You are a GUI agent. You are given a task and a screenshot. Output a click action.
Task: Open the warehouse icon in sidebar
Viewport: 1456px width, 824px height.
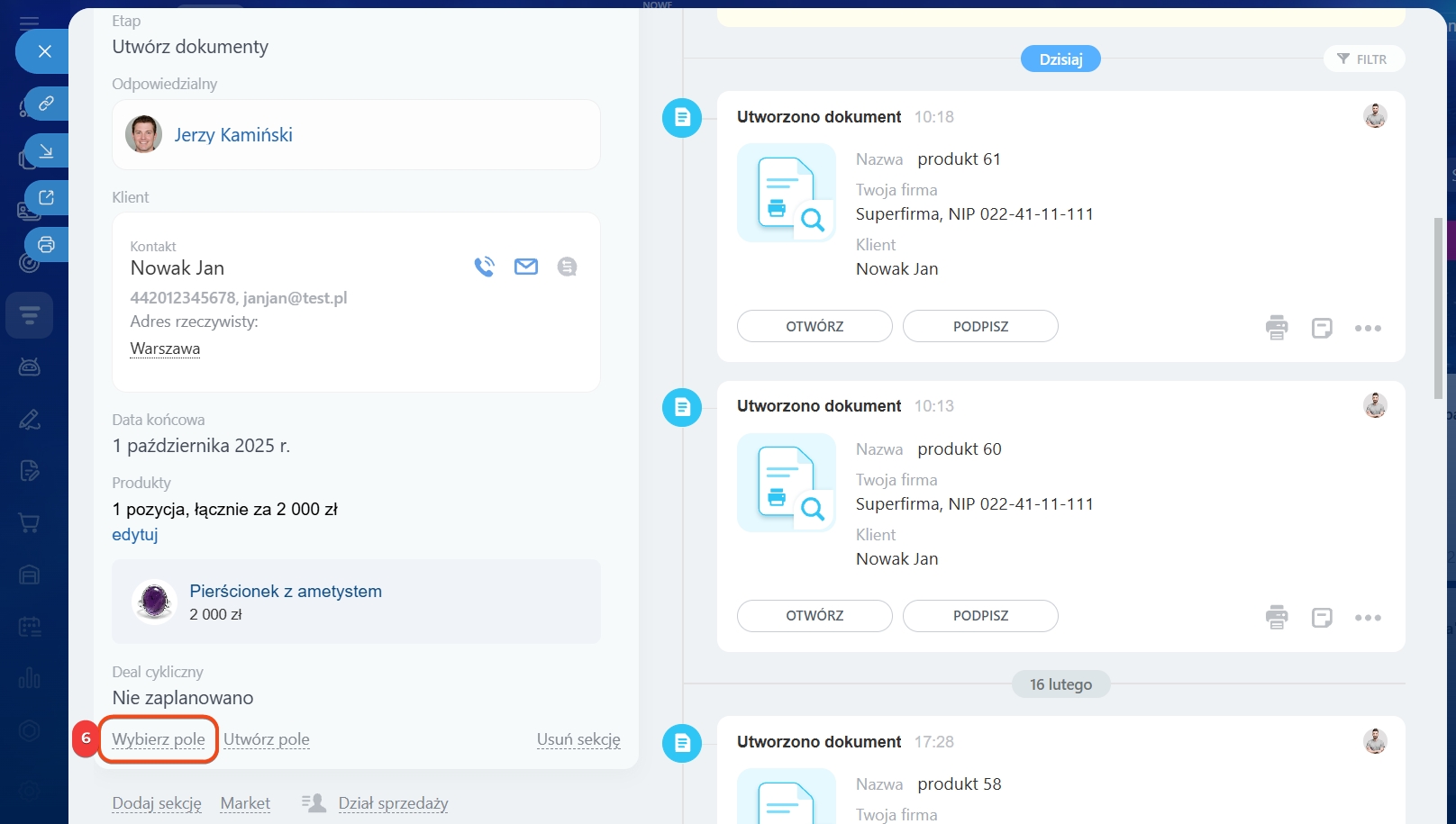point(29,575)
